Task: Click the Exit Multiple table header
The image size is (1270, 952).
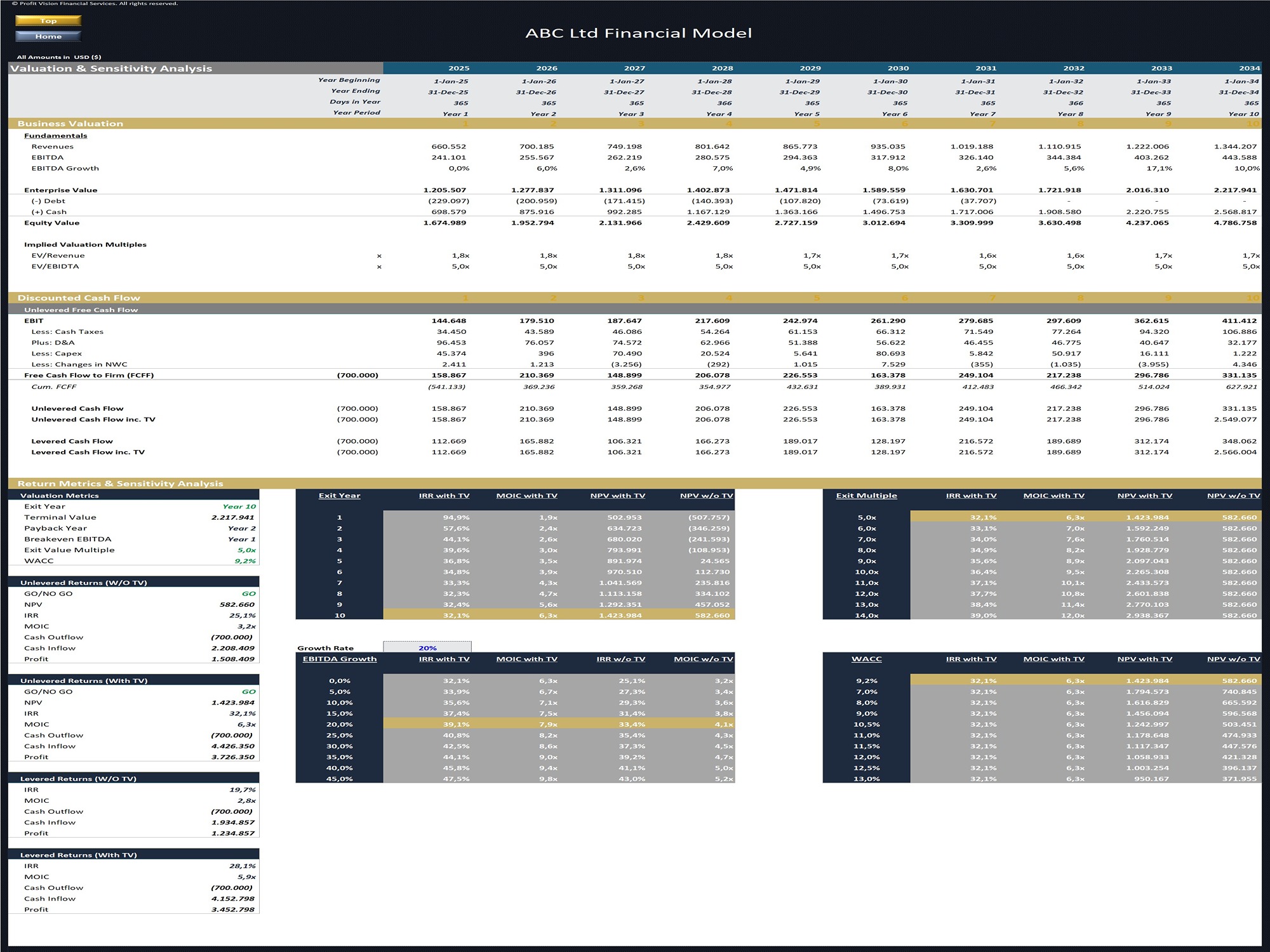Action: click(x=866, y=495)
